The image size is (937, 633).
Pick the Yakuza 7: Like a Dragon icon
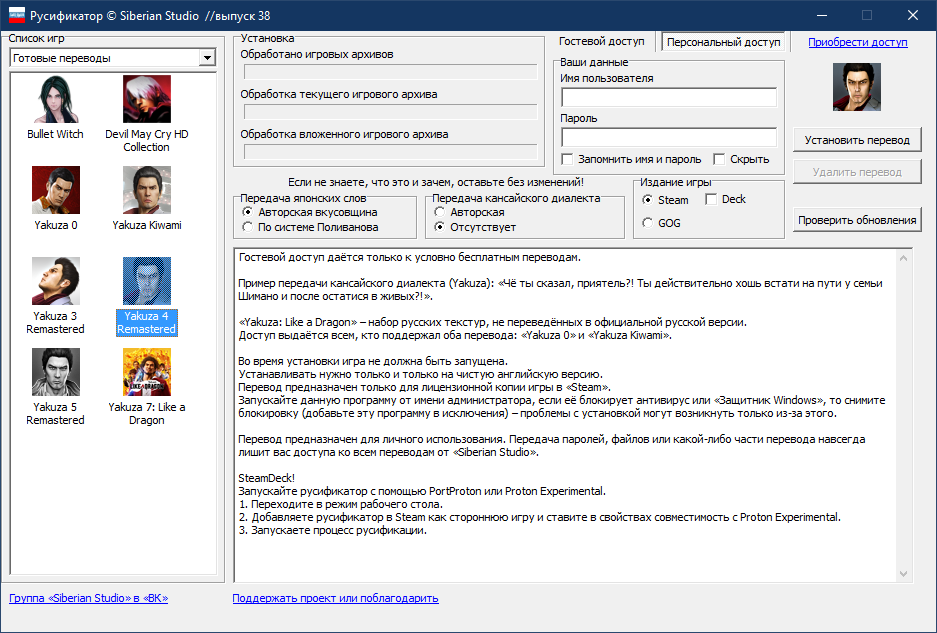click(146, 372)
